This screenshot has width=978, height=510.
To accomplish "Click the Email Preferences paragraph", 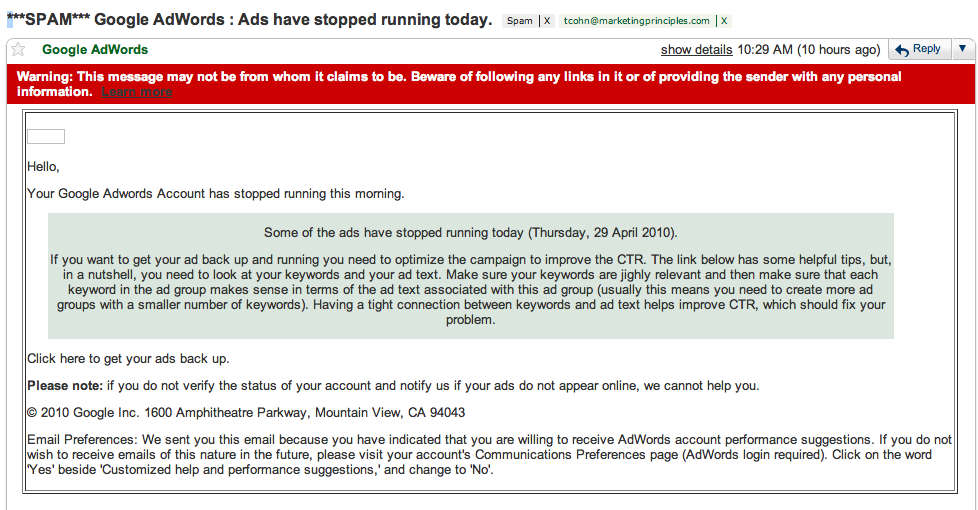I will (x=488, y=454).
